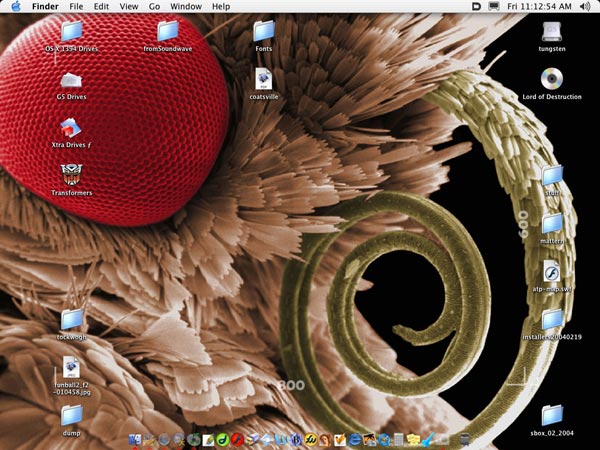Open the File menu

point(76,7)
